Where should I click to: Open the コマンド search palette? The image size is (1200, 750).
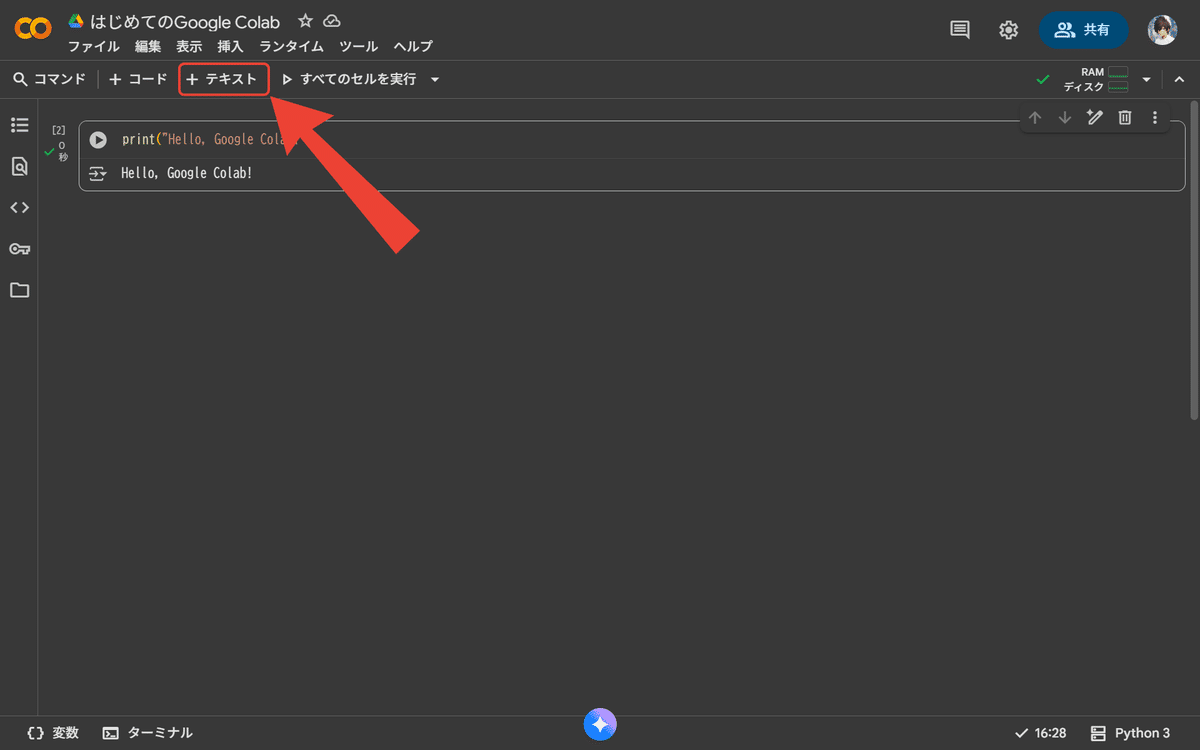pyautogui.click(x=50, y=79)
